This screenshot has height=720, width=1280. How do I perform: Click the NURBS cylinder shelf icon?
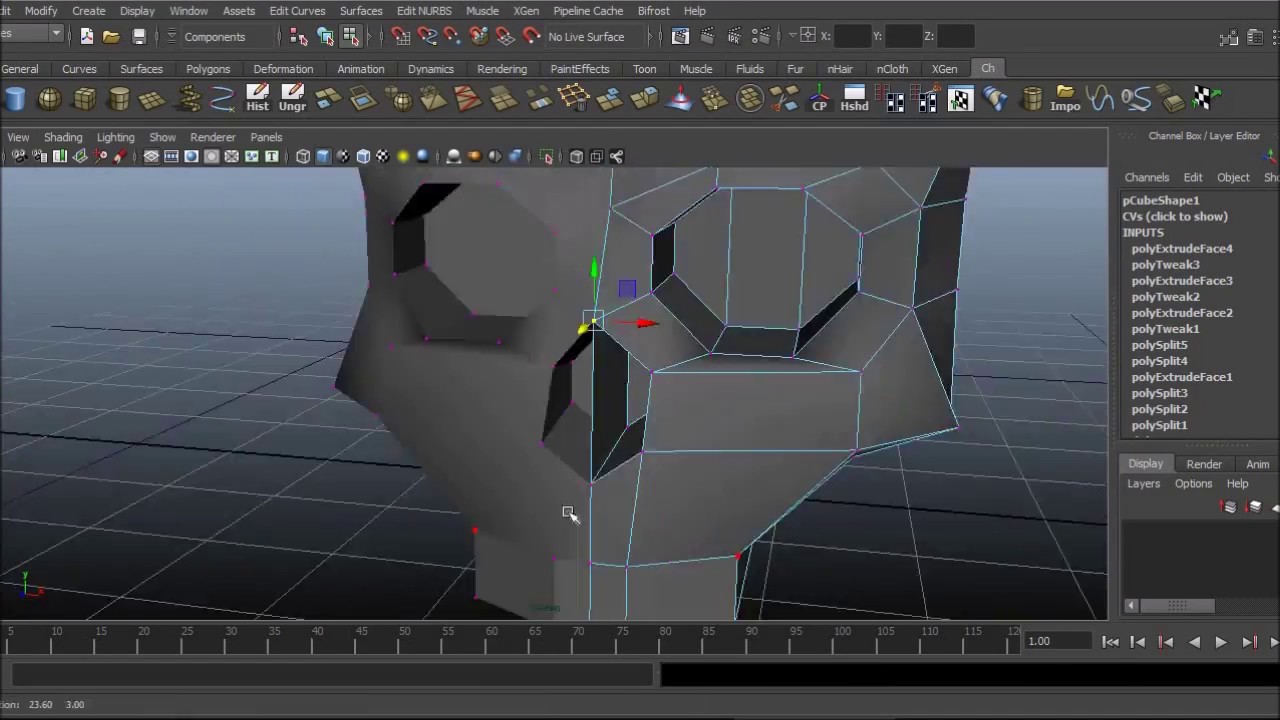(15, 99)
